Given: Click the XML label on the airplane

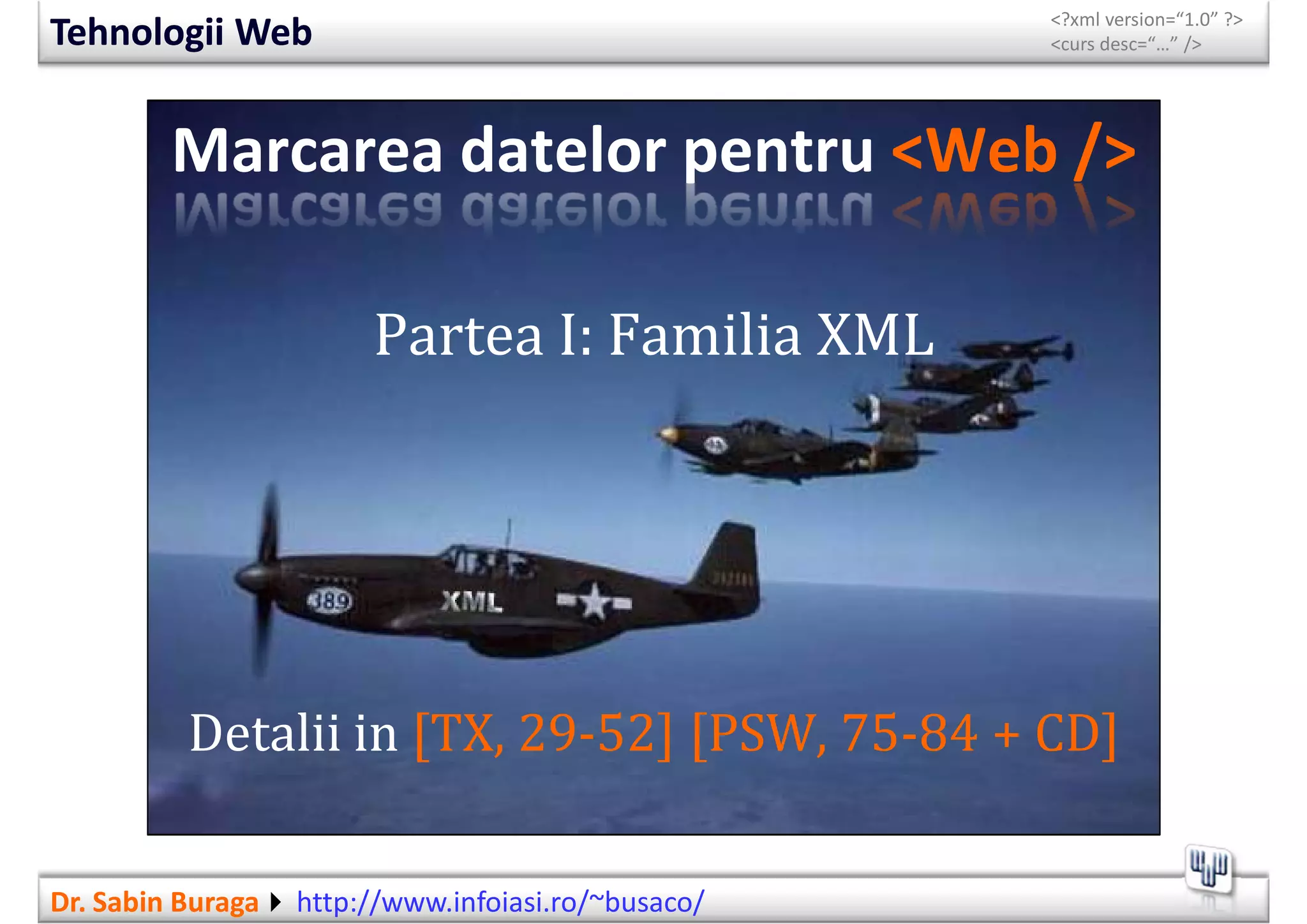Looking at the screenshot, I should click(x=472, y=601).
